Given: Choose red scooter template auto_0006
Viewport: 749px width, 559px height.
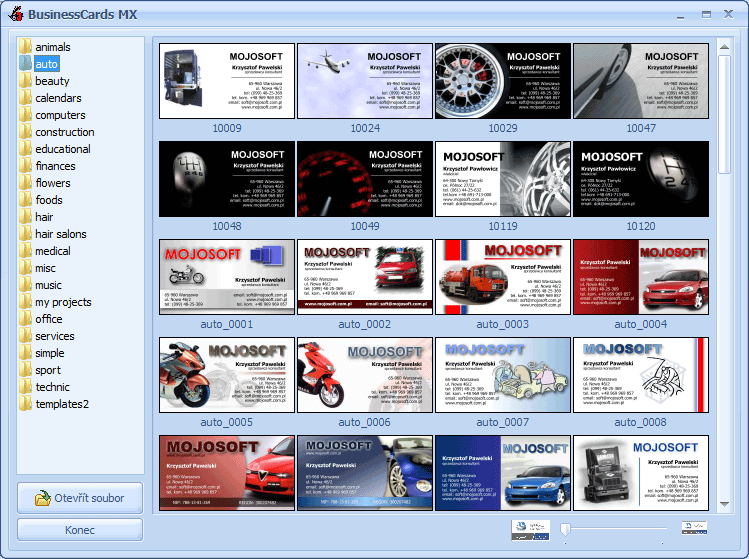Looking at the screenshot, I should pyautogui.click(x=365, y=375).
